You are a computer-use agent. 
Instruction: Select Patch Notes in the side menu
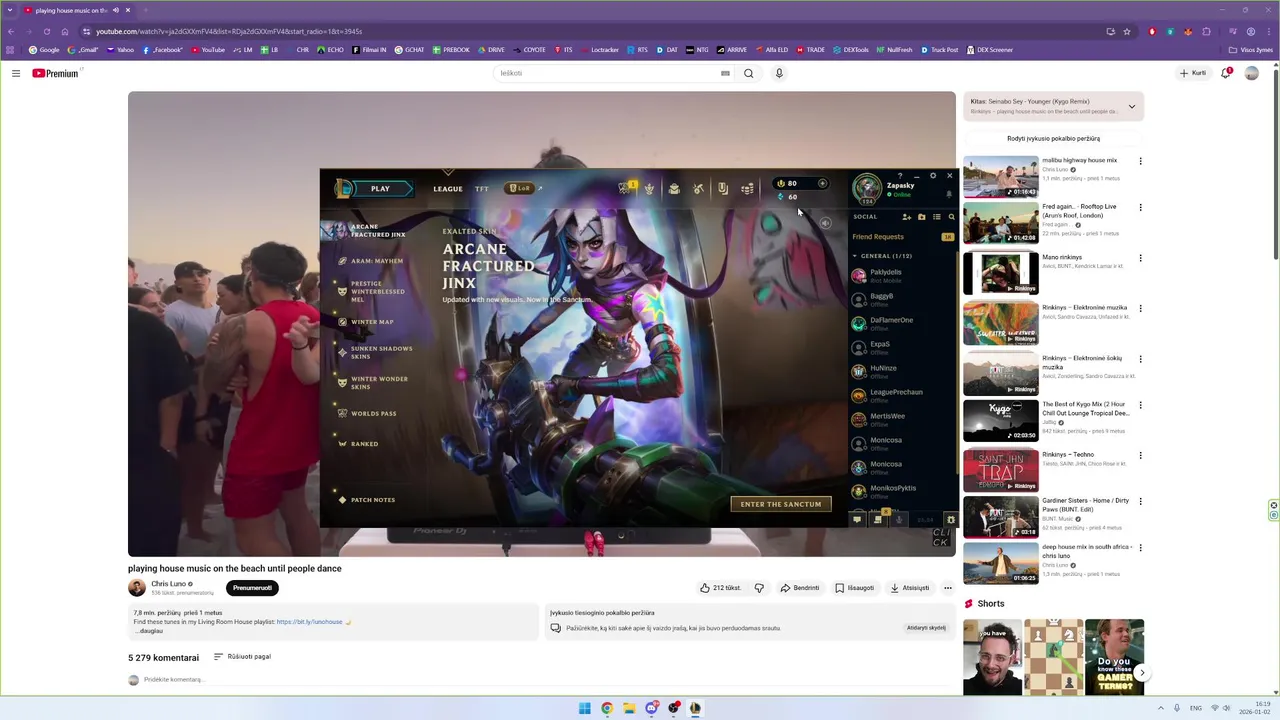pyautogui.click(x=372, y=500)
